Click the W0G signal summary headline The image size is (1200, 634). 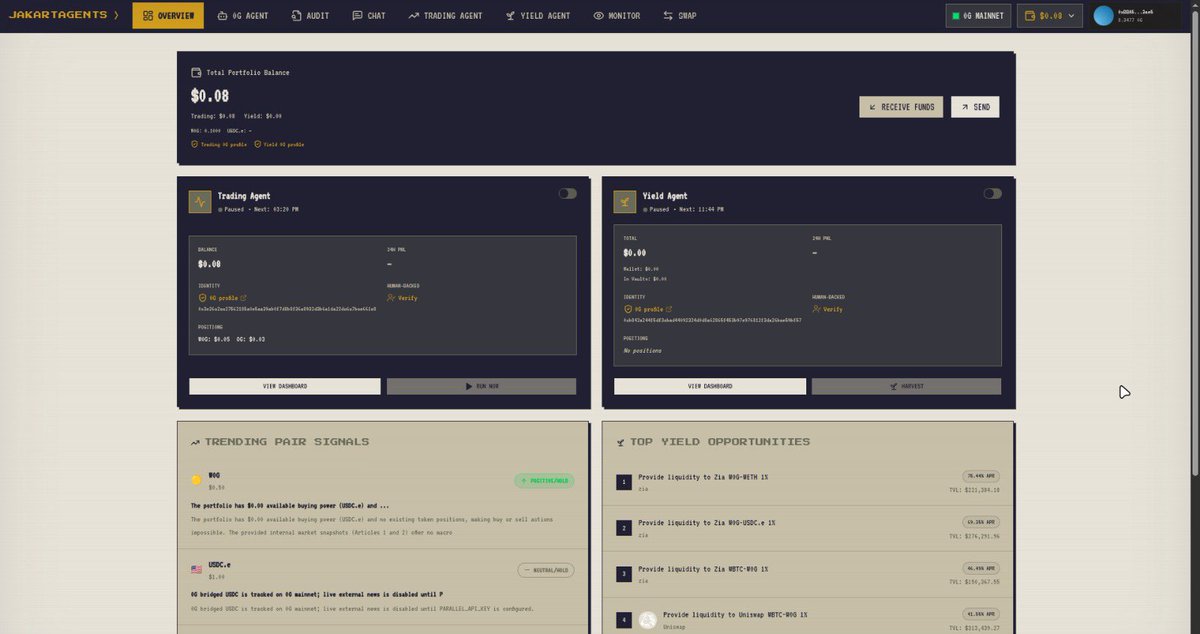coord(289,506)
